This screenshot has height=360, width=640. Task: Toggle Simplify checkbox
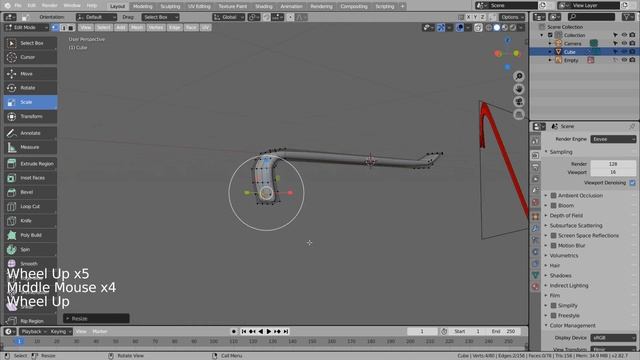click(553, 306)
